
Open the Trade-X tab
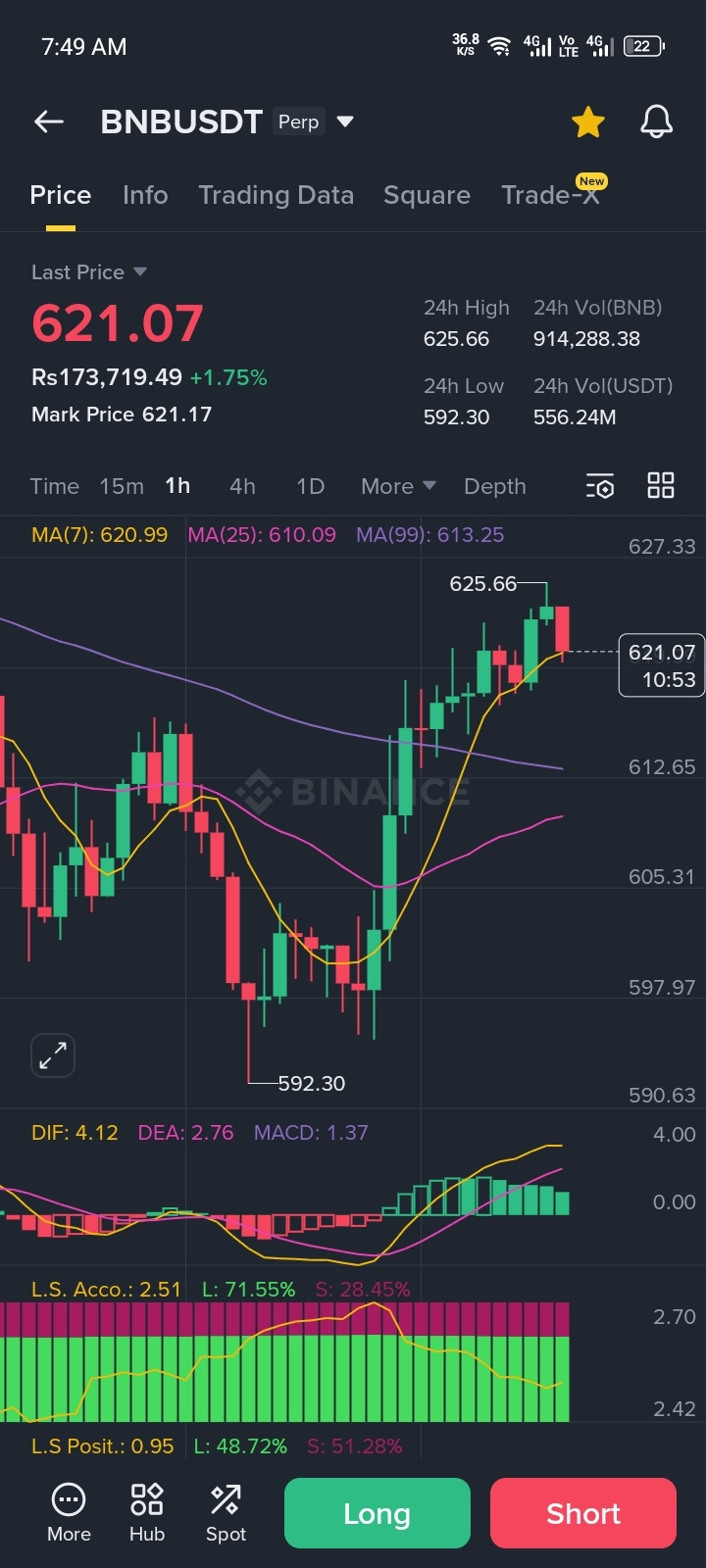(551, 195)
